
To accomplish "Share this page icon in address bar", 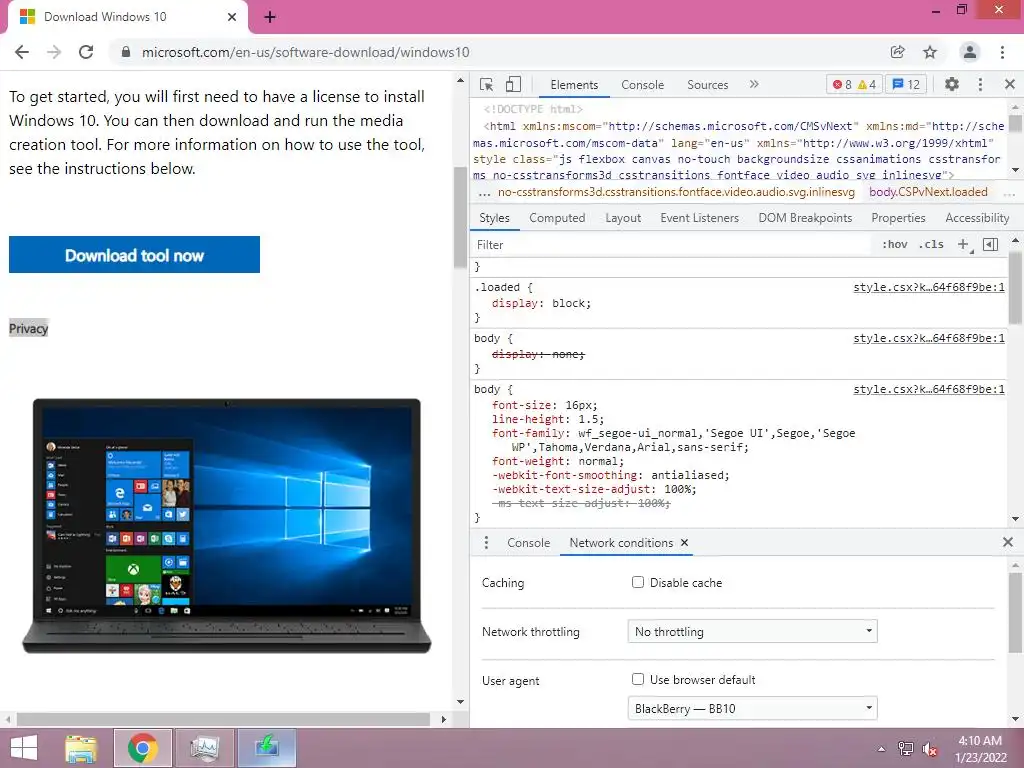I will pyautogui.click(x=897, y=52).
